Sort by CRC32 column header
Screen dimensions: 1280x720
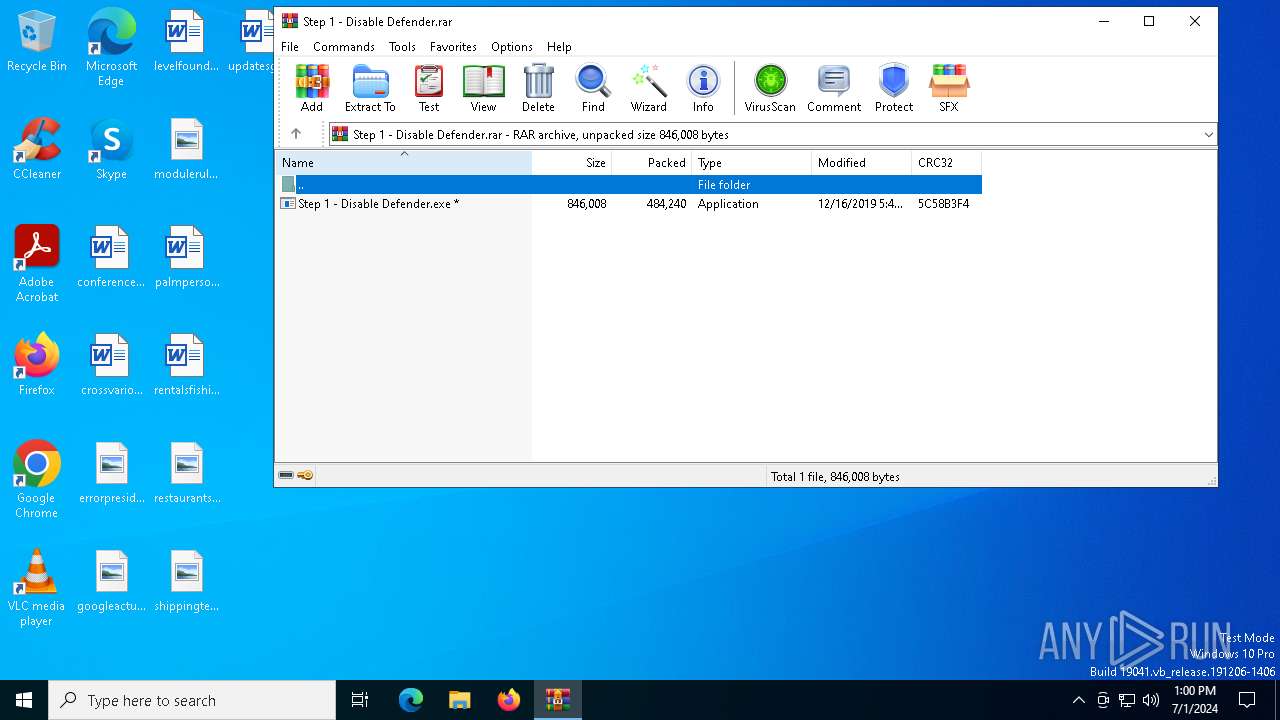click(947, 162)
